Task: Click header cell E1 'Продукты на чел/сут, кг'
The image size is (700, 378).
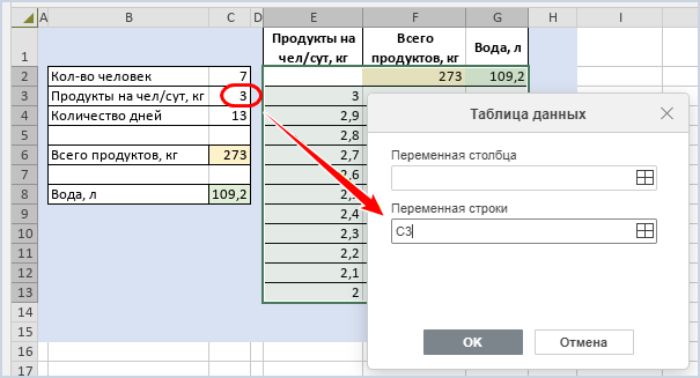Action: coord(313,47)
